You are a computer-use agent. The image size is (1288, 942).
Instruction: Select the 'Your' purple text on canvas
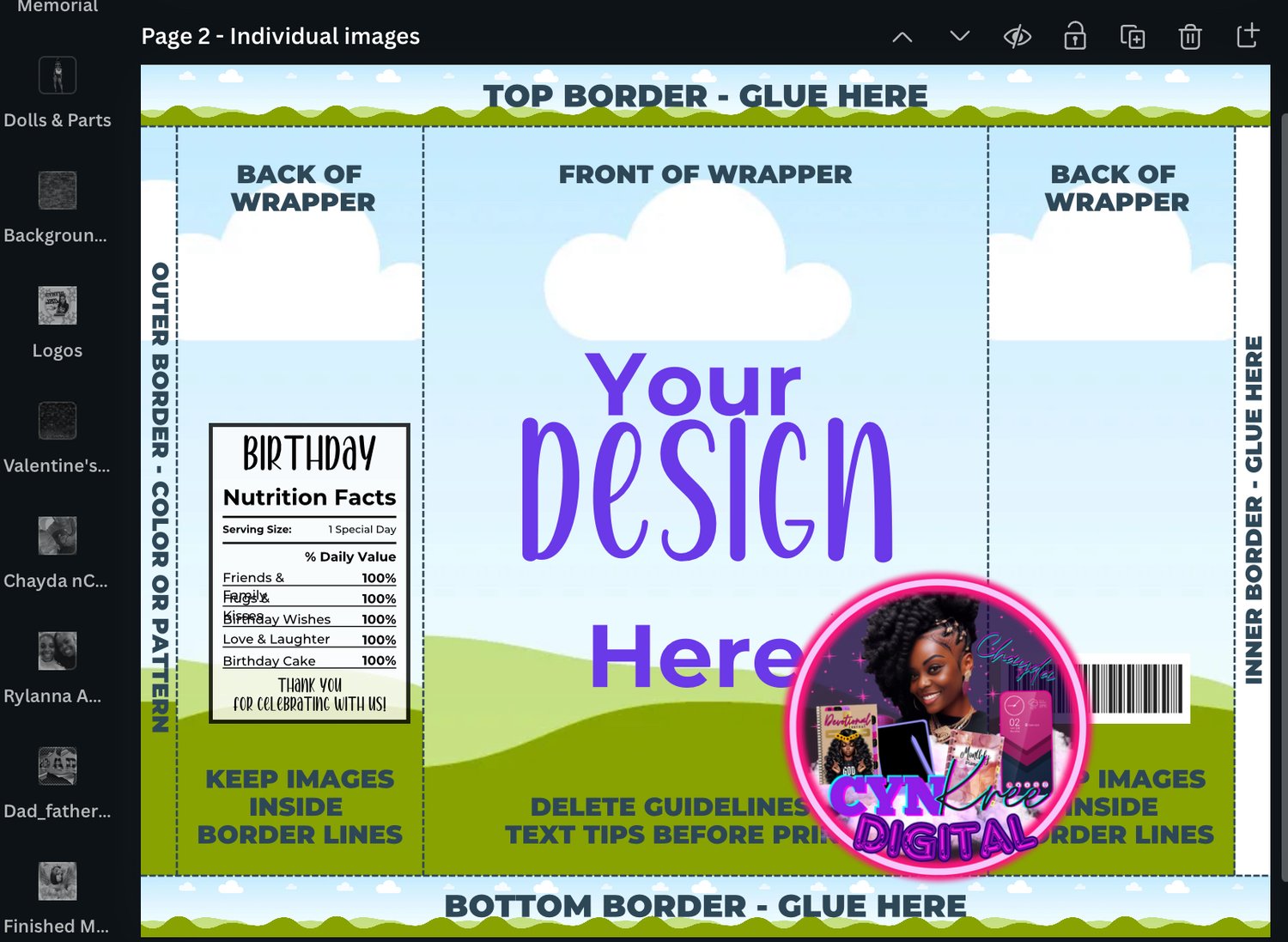tap(693, 385)
